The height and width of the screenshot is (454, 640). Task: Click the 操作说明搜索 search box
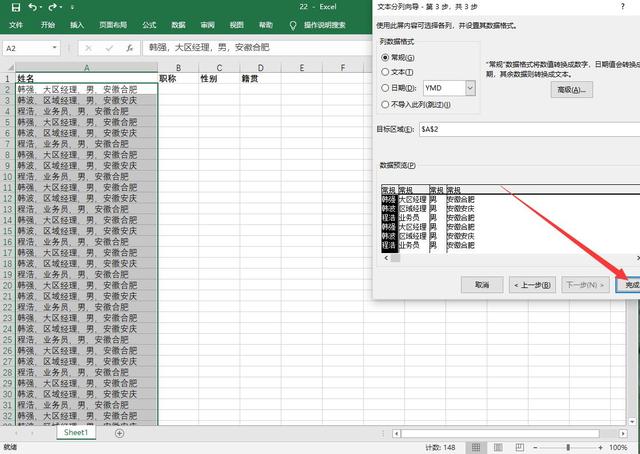pyautogui.click(x=324, y=25)
